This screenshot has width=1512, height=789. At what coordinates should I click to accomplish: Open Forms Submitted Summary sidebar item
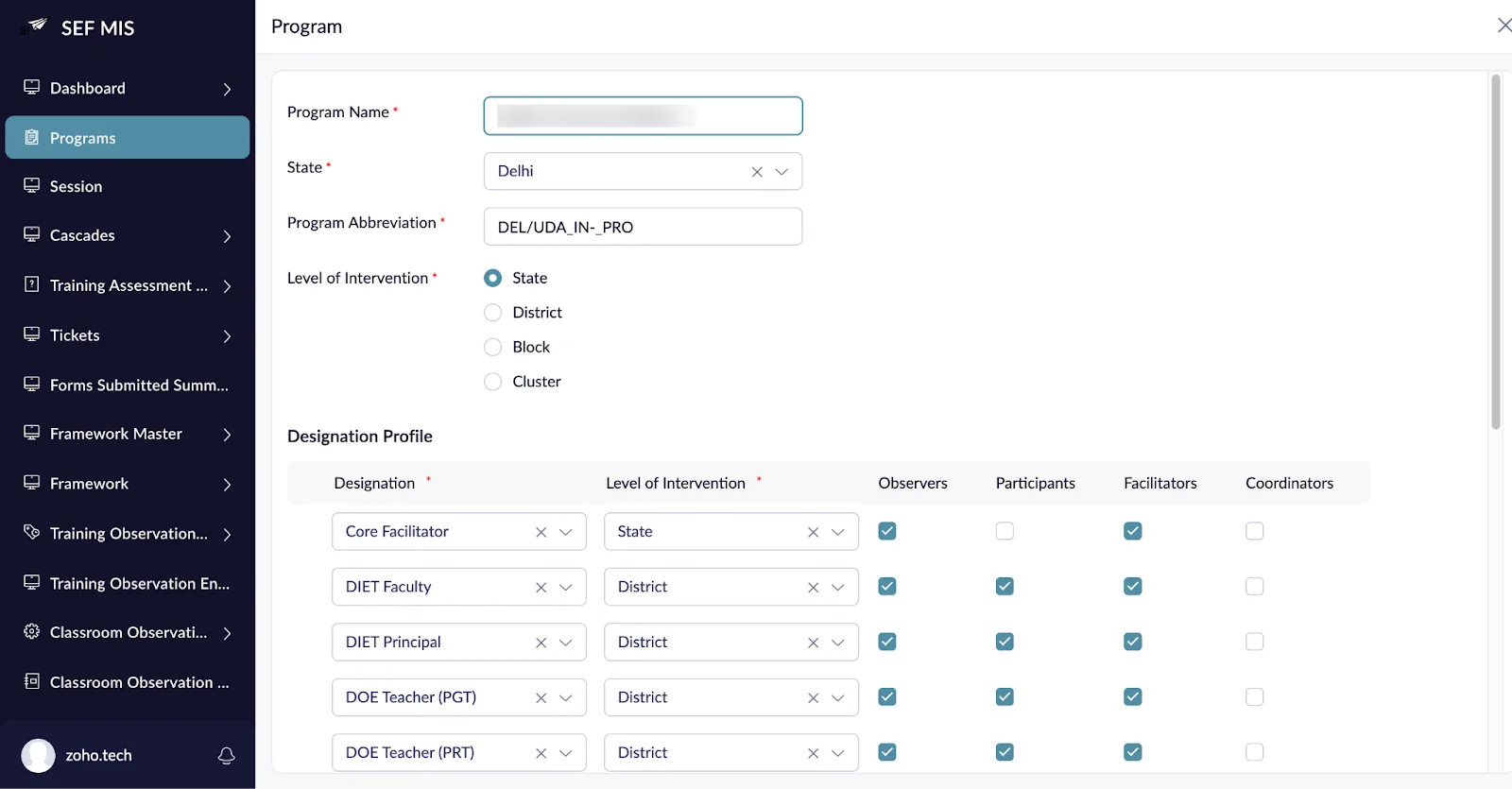tap(128, 385)
